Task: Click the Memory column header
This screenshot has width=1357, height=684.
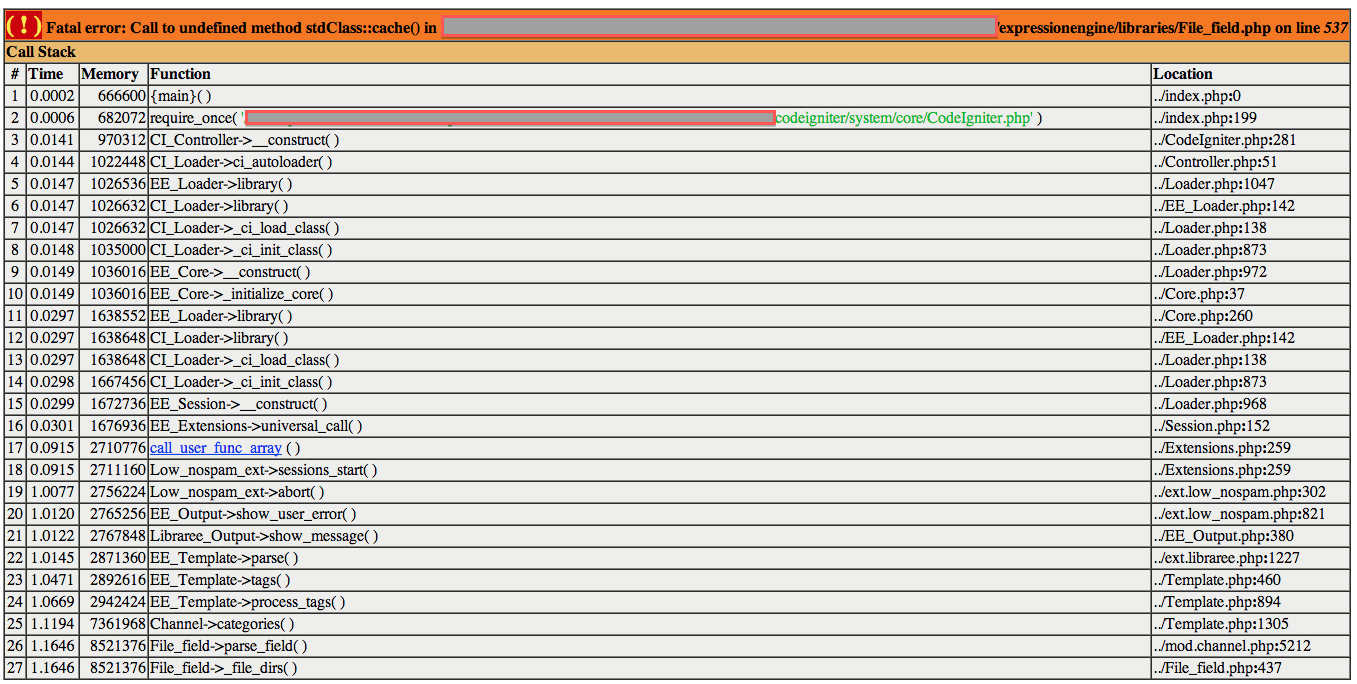Action: pos(110,74)
